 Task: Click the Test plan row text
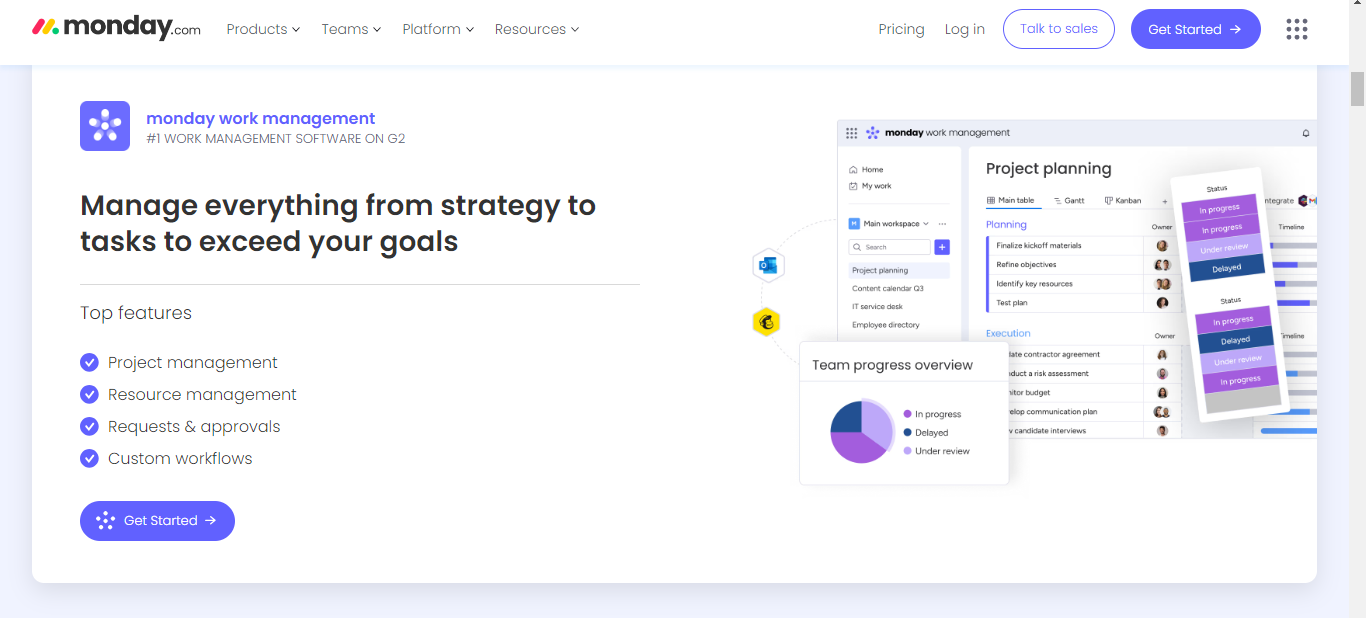[1011, 303]
